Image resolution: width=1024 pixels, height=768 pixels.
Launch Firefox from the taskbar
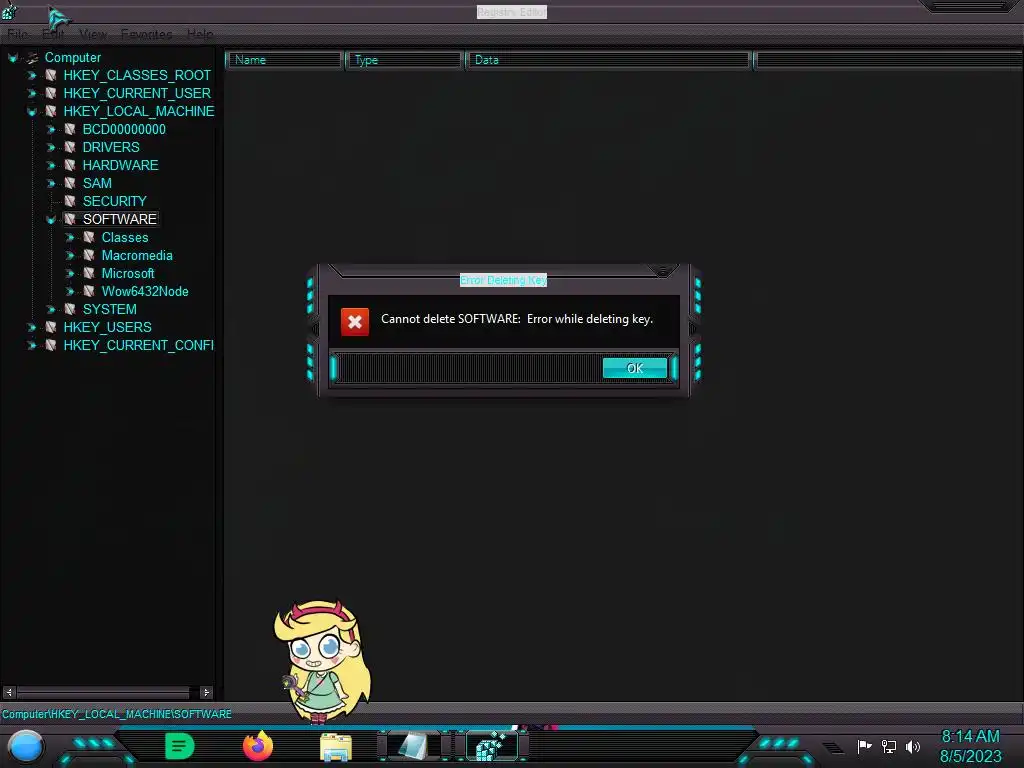[x=258, y=746]
